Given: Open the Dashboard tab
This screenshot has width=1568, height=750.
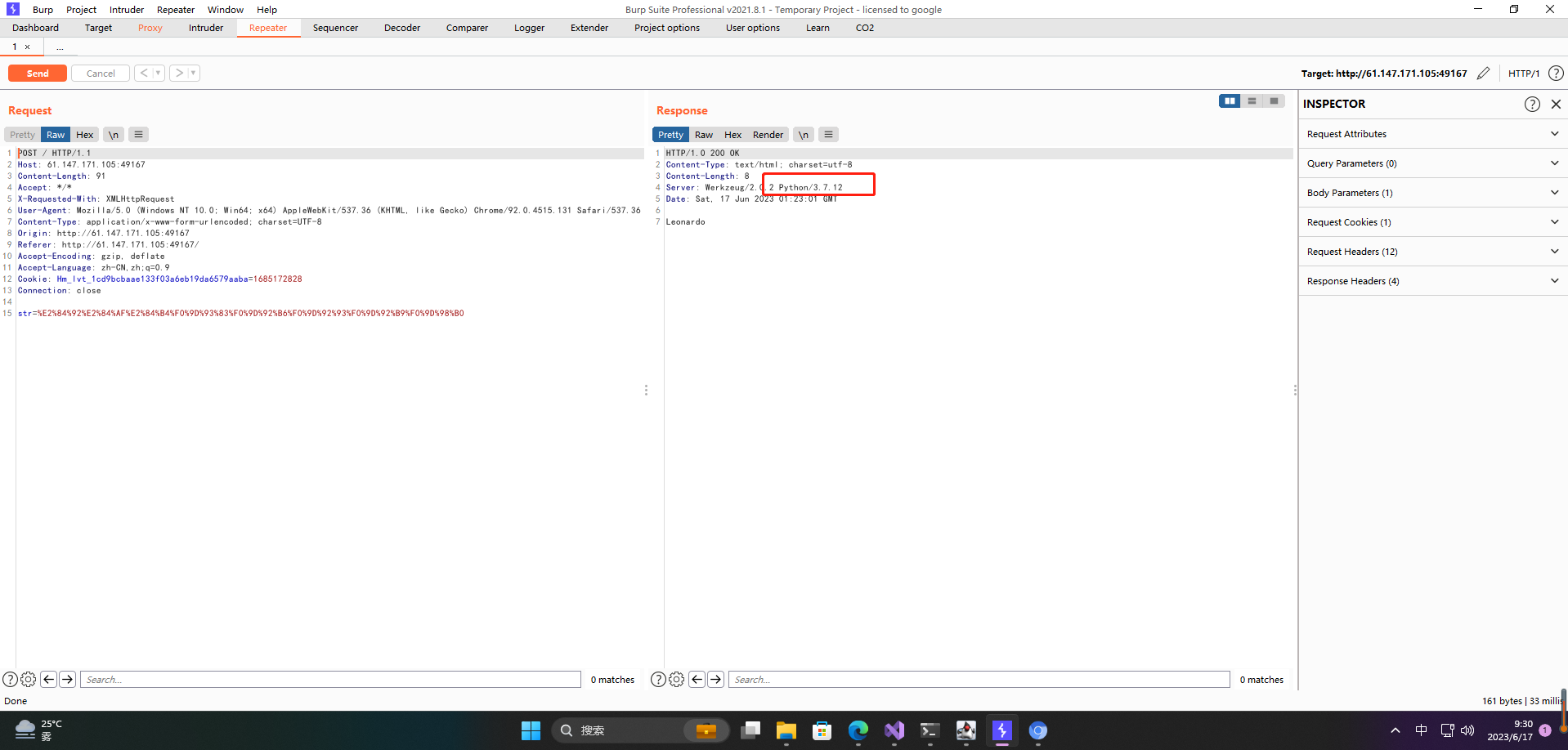Looking at the screenshot, I should click(35, 28).
